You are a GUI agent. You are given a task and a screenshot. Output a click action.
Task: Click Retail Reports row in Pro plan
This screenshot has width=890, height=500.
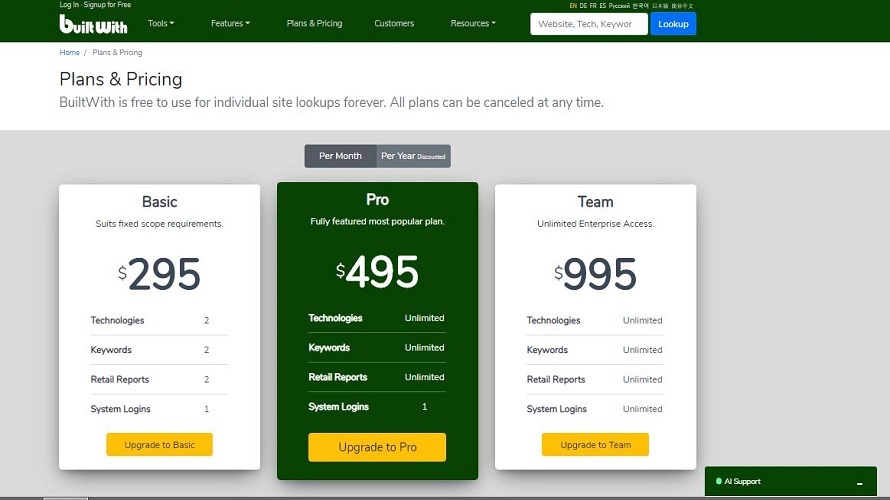(377, 377)
